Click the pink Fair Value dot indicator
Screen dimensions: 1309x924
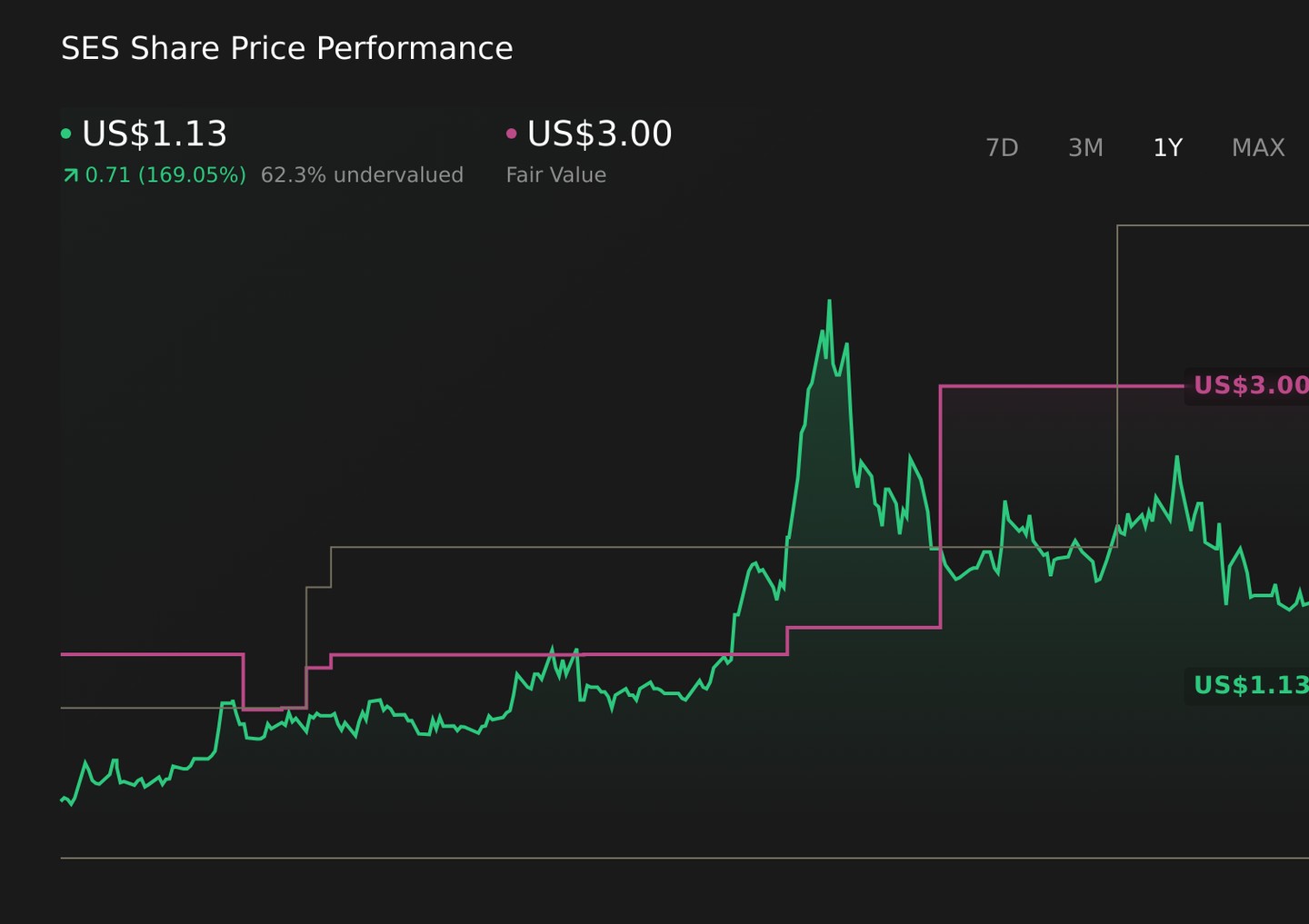coord(511,134)
